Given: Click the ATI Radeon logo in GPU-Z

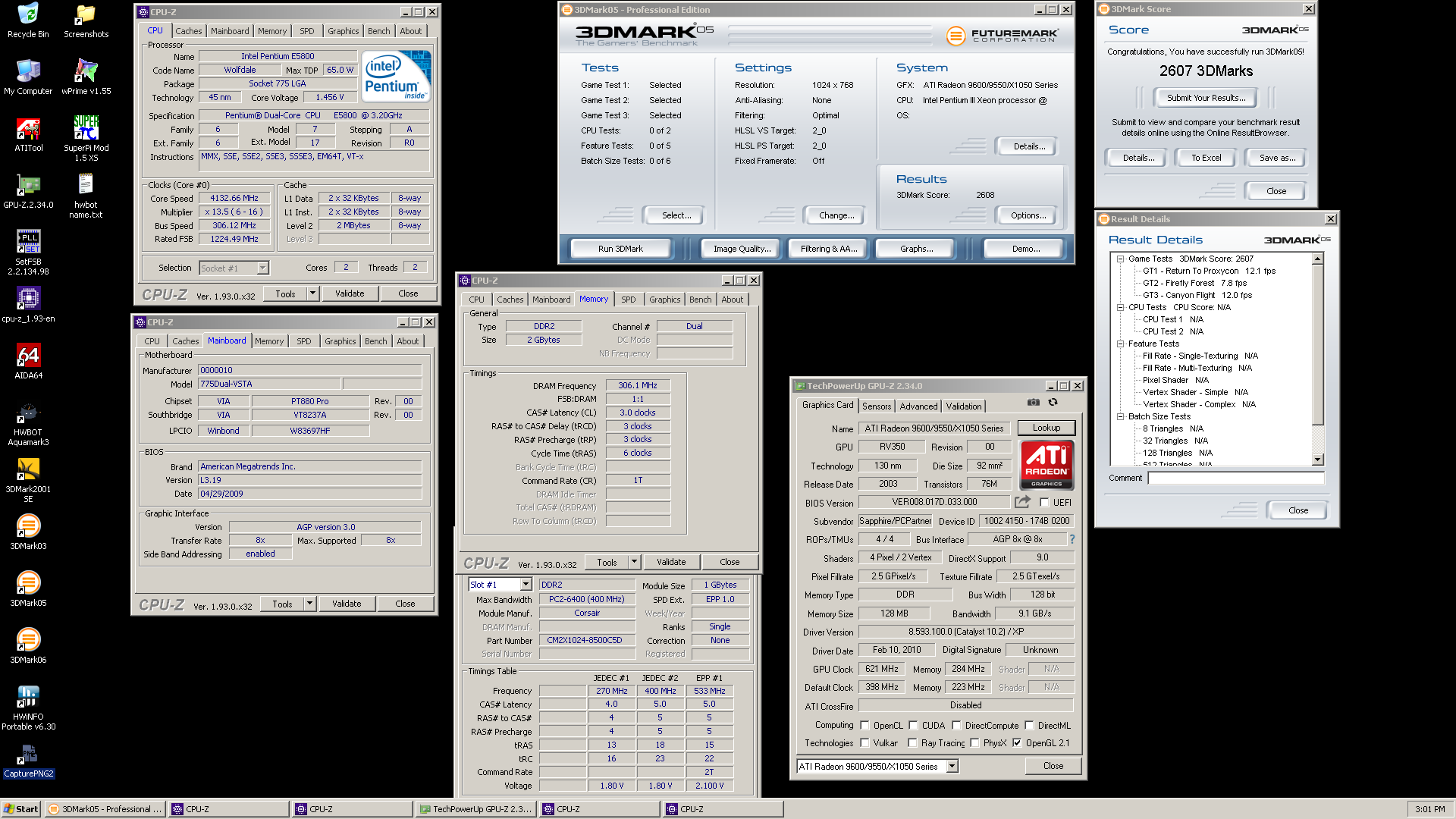Looking at the screenshot, I should click(x=1046, y=465).
